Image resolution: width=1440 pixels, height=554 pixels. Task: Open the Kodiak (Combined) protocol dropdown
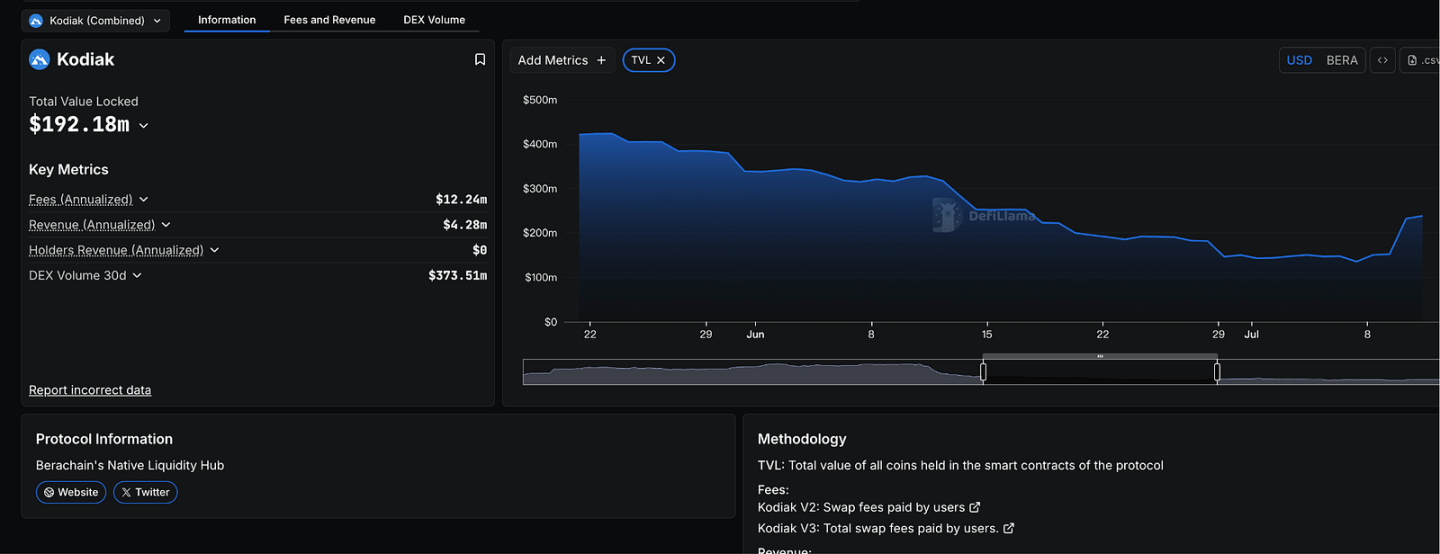click(96, 20)
